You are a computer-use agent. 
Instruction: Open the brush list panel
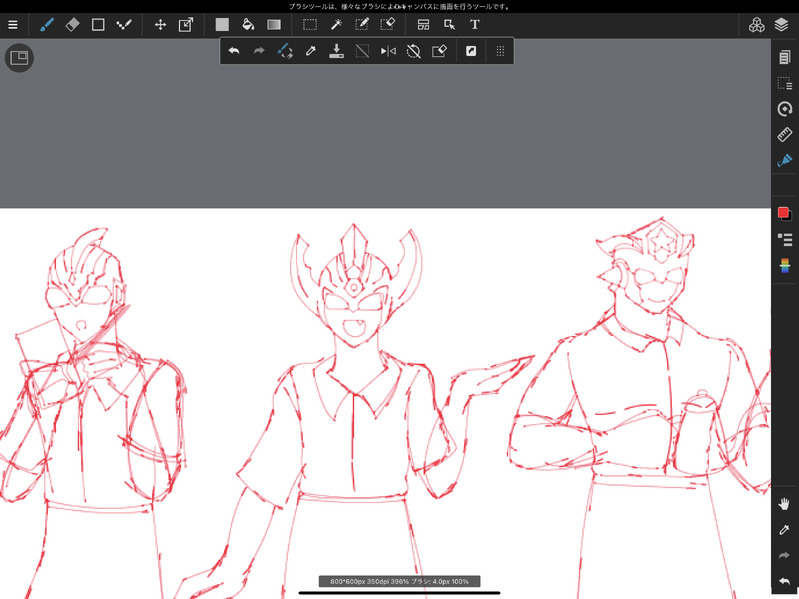pos(785,239)
